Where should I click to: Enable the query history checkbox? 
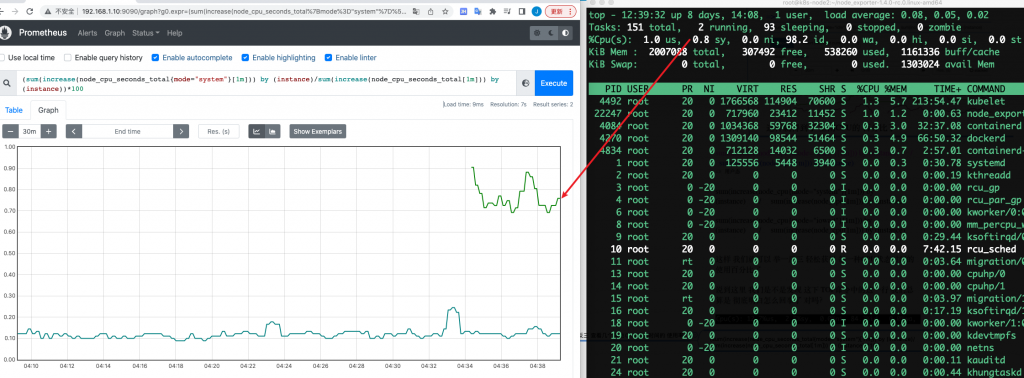[x=68, y=57]
